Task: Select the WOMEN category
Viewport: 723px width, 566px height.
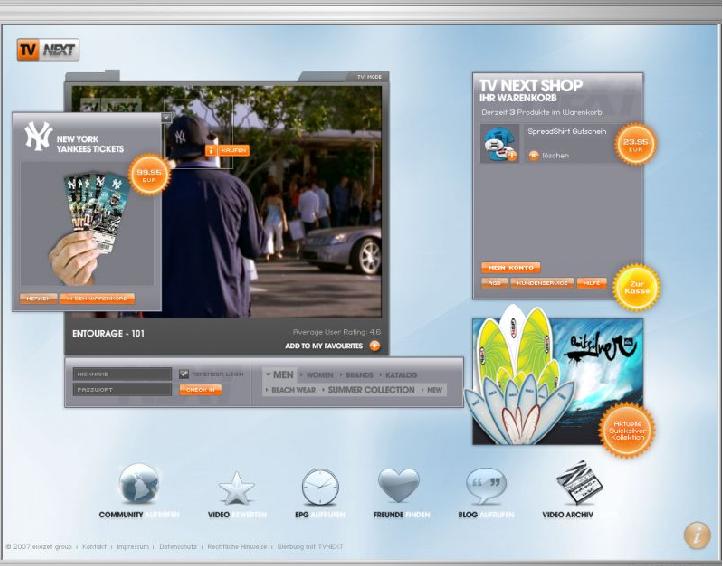Action: (x=320, y=375)
